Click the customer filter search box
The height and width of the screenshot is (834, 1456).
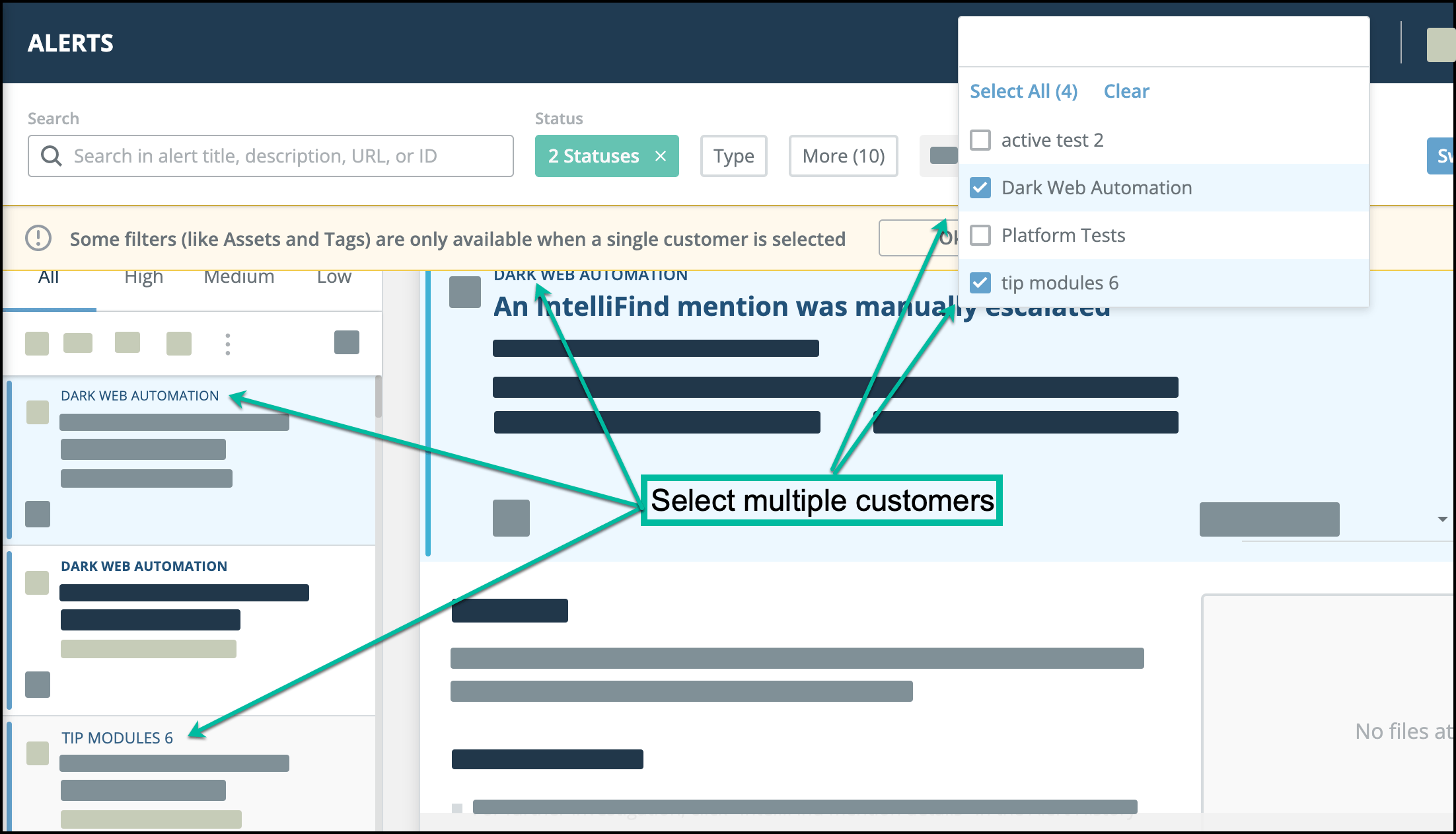point(1163,42)
